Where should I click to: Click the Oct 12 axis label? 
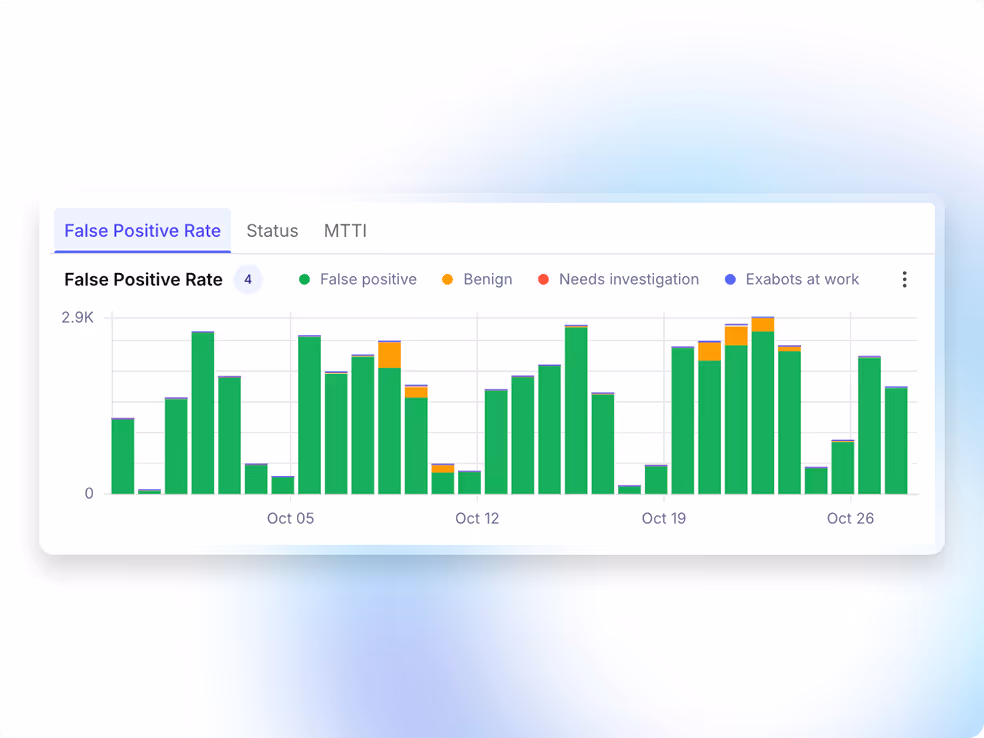(477, 518)
